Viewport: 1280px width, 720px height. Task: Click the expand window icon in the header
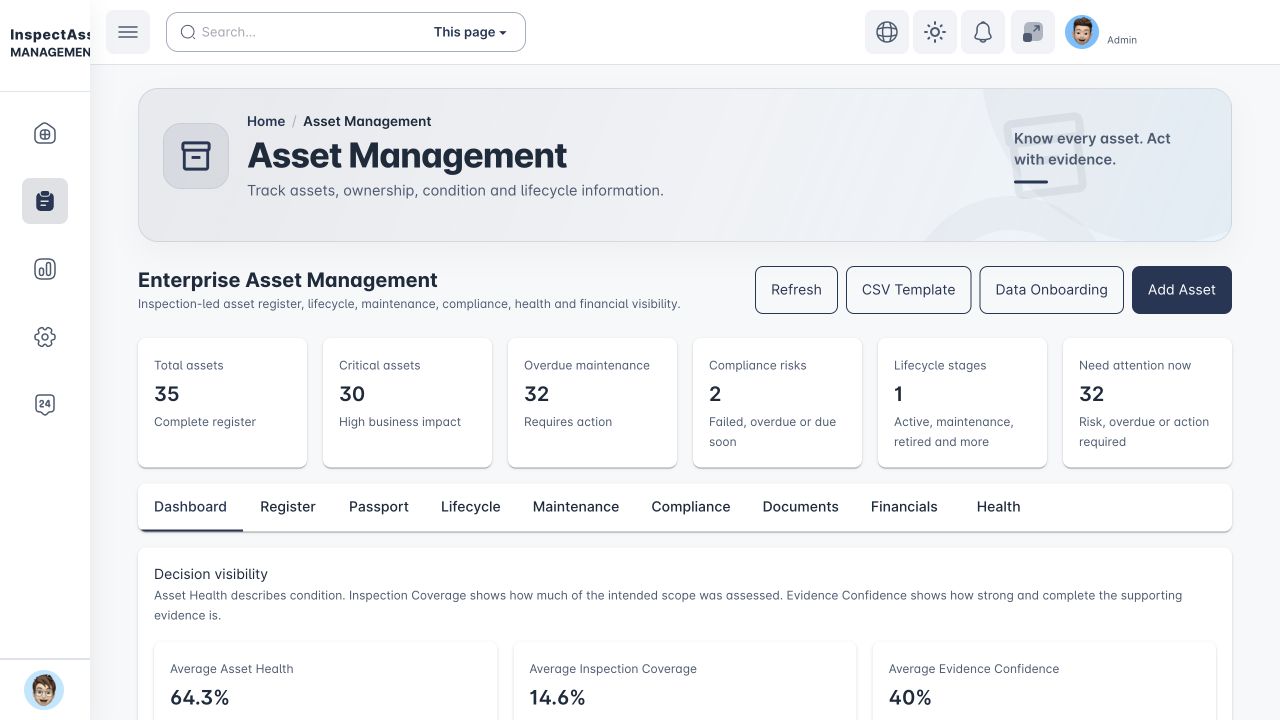1033,32
